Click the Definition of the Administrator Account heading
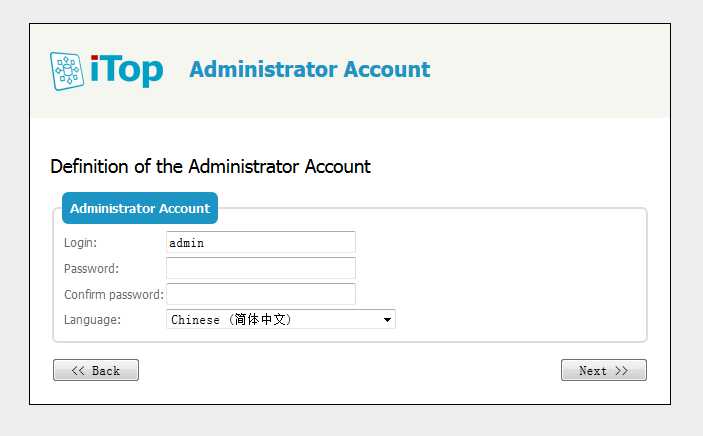This screenshot has height=436, width=703. (210, 166)
